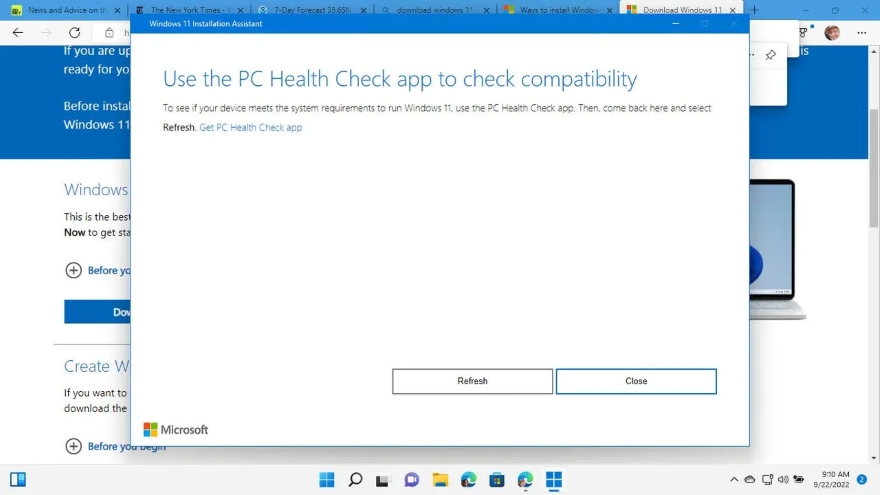The image size is (880, 495).
Task: Go back with the browser back arrow
Action: tap(18, 33)
